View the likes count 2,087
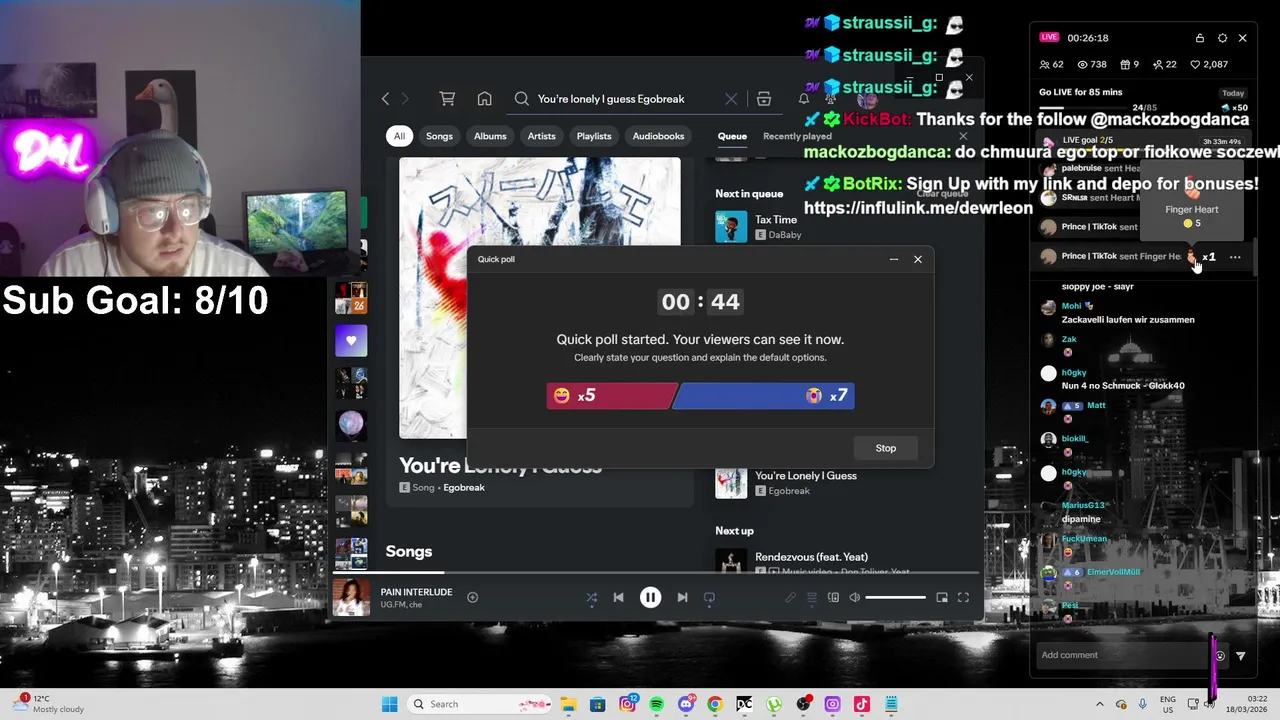This screenshot has width=1280, height=720. (x=1209, y=65)
